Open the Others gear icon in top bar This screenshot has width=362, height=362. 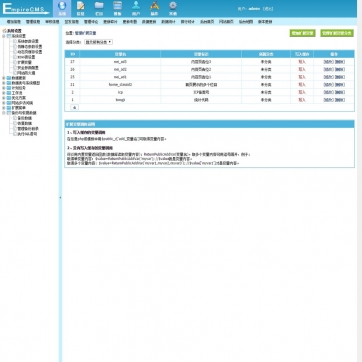point(173,9)
